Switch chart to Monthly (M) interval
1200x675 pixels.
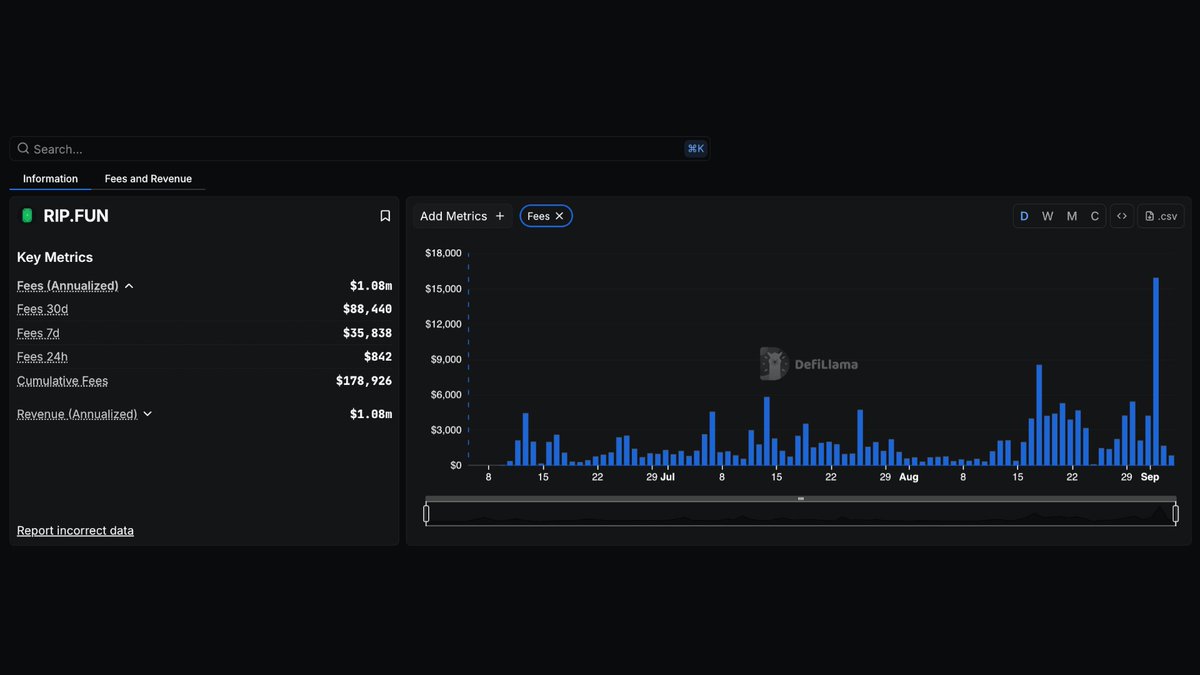[x=1072, y=216]
